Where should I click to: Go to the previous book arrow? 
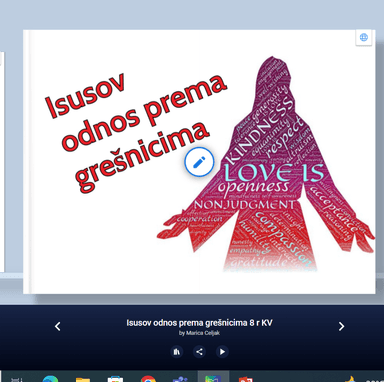tap(58, 326)
